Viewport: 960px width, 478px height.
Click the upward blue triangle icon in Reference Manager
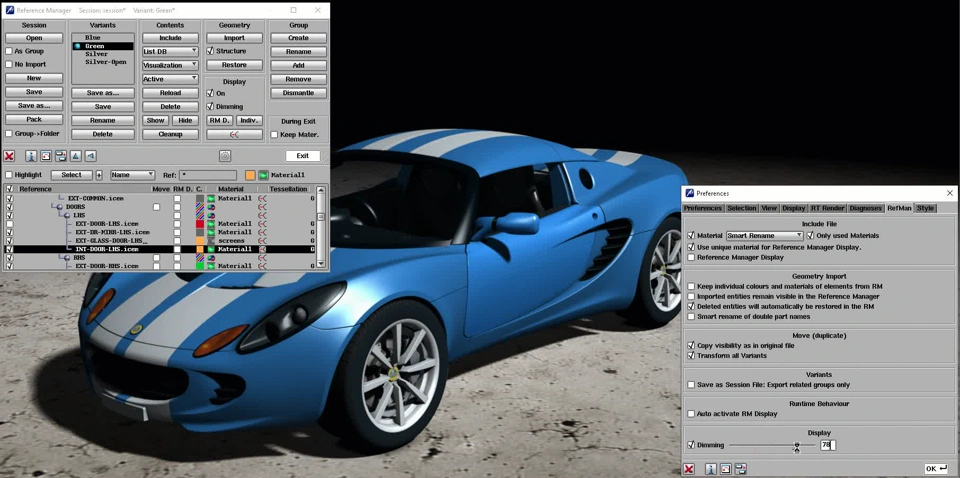tap(75, 156)
